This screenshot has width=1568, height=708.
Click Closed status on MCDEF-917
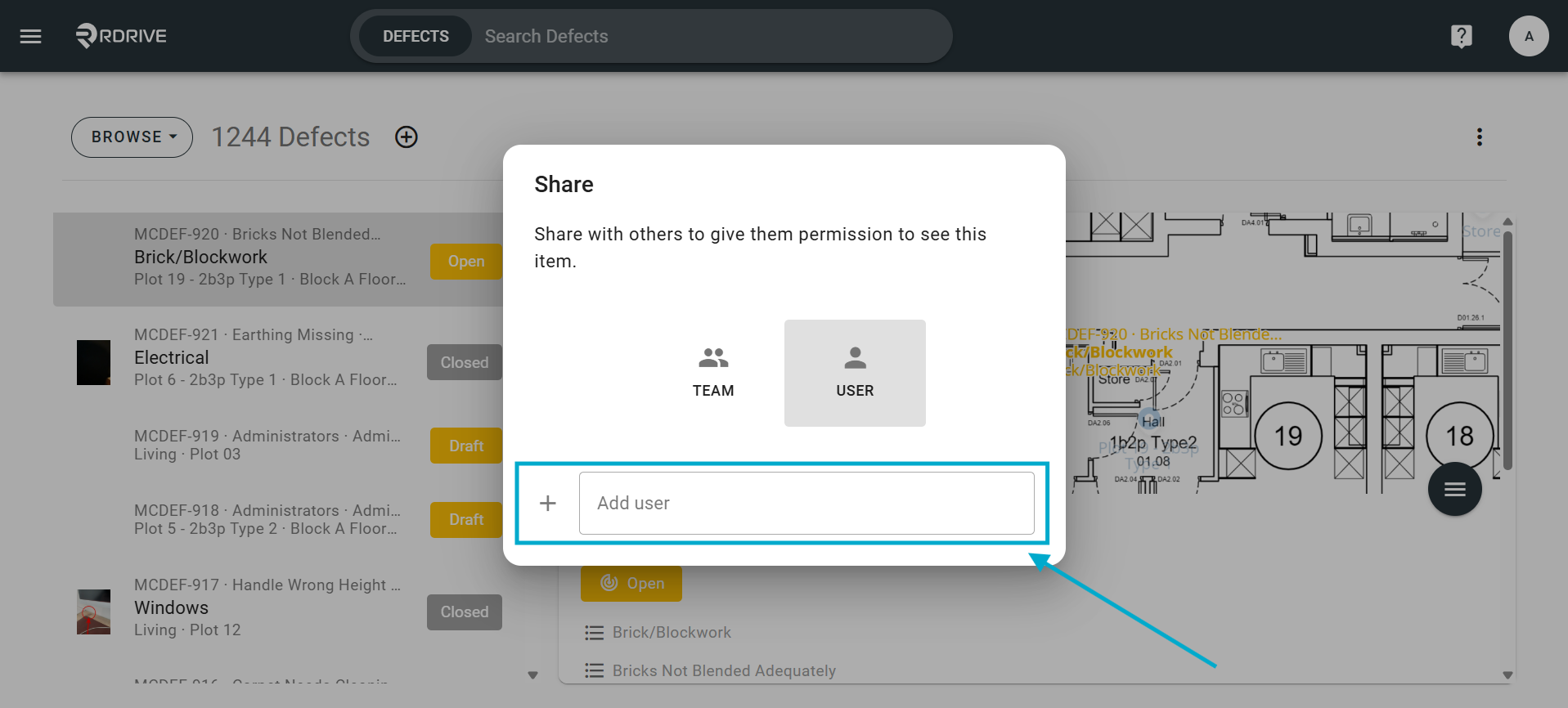coord(465,612)
